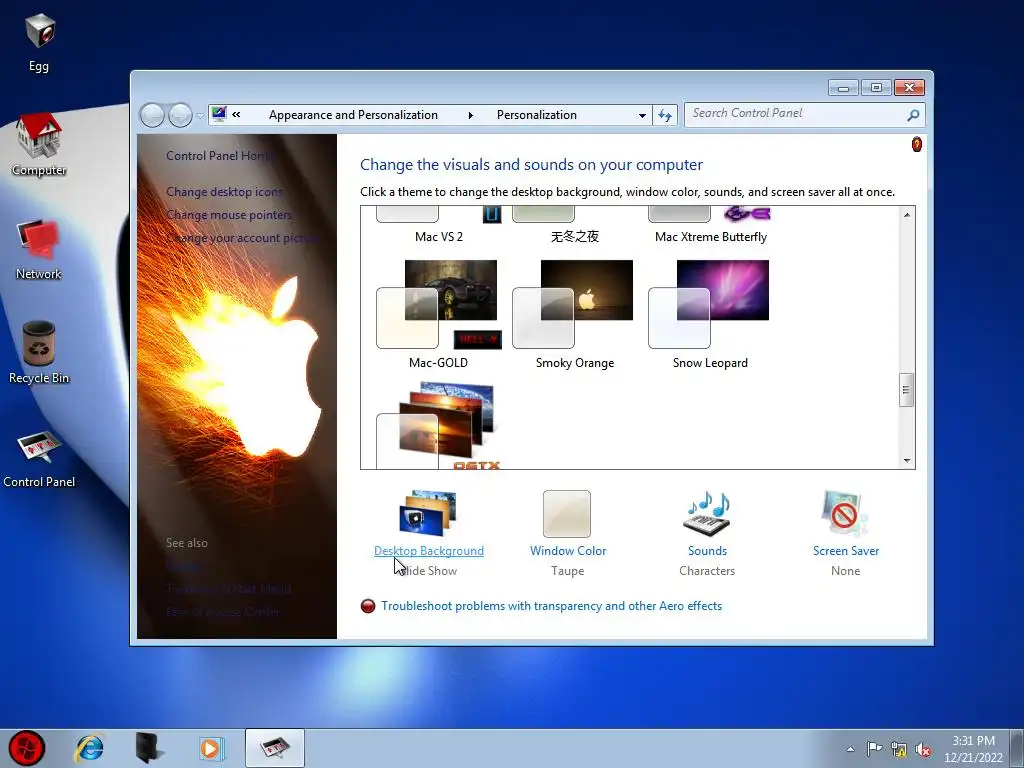Open the Recycle Bin icon
The width and height of the screenshot is (1024, 768).
click(x=39, y=353)
